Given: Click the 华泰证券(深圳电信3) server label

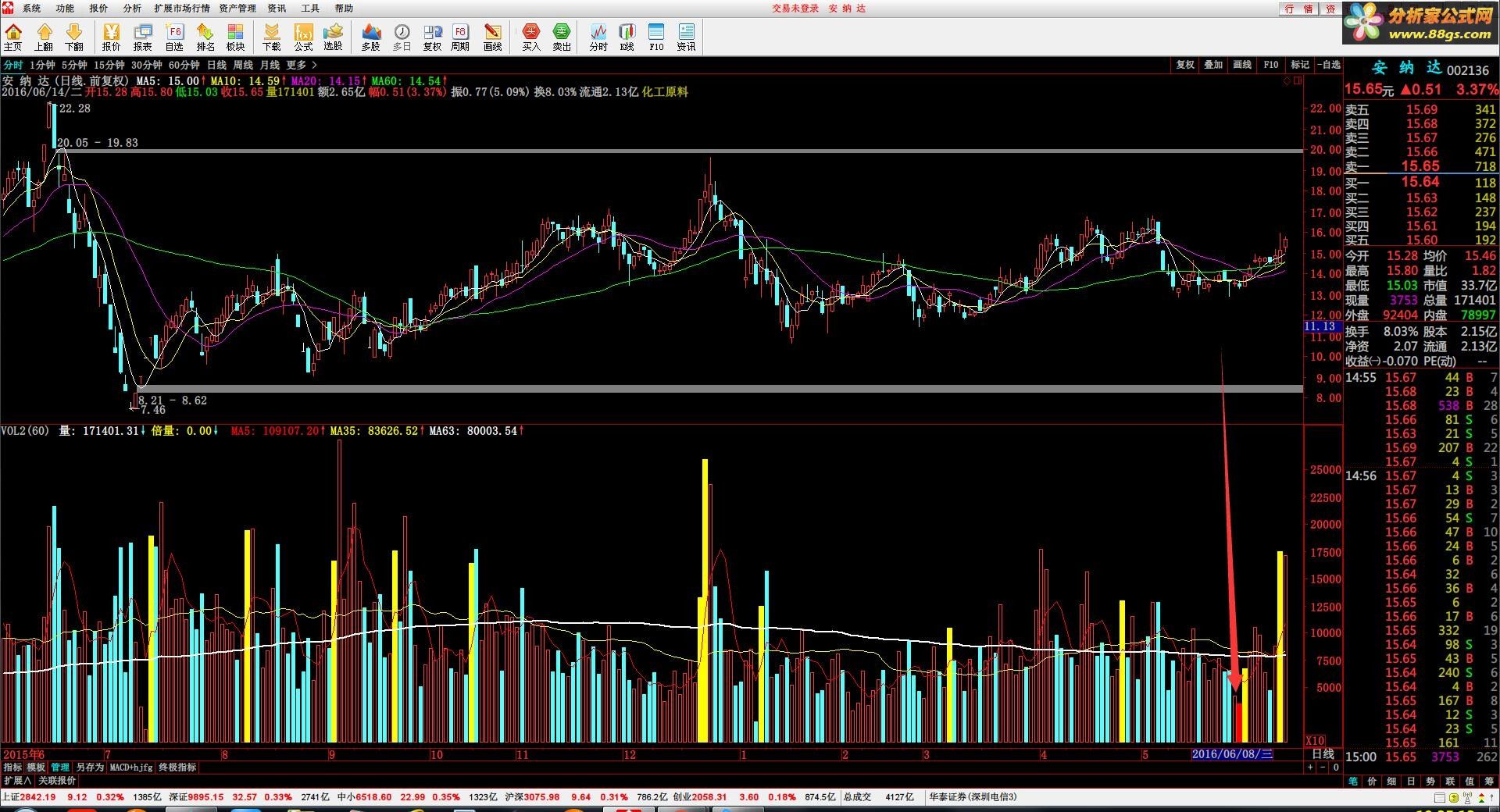Looking at the screenshot, I should pyautogui.click(x=973, y=797).
